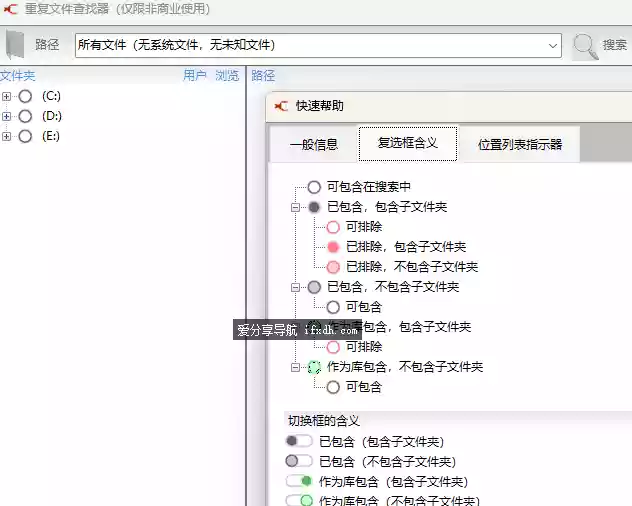Click the circle next to 可包含在搜索中
Screen dimensions: 632x506
pos(314,187)
